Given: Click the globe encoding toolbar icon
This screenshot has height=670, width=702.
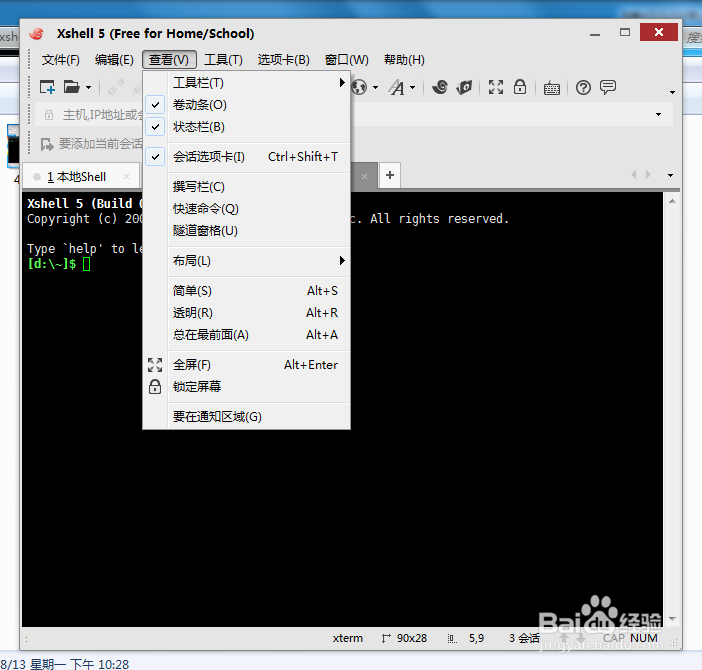Looking at the screenshot, I should point(360,87).
